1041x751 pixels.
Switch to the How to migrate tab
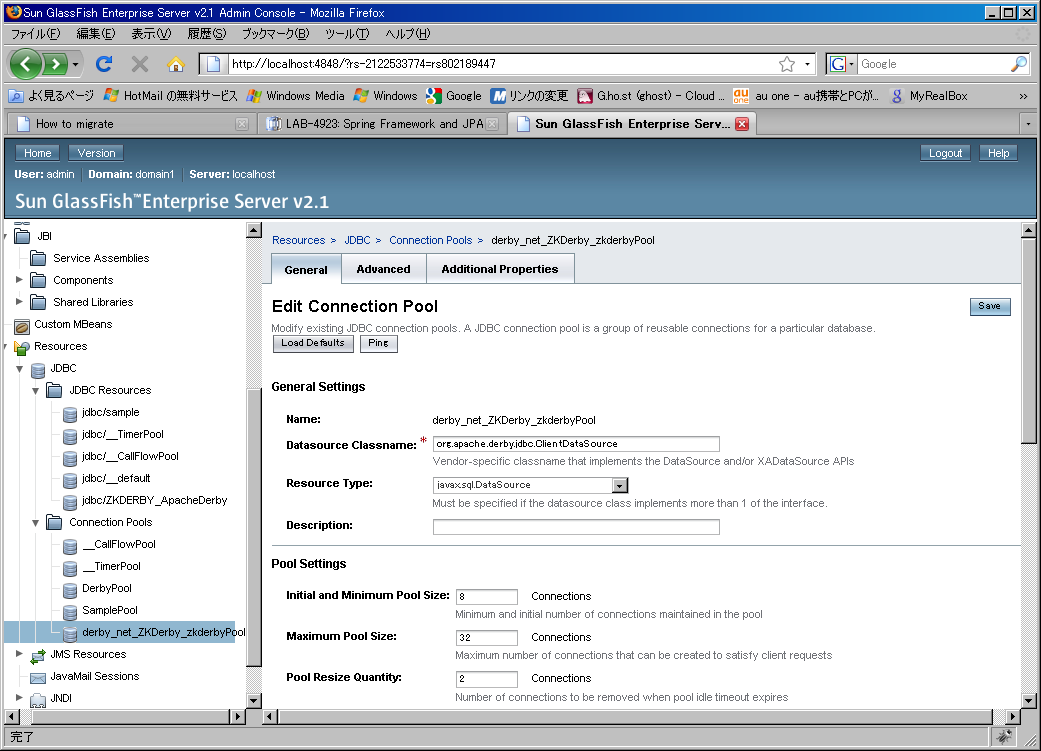tap(130, 124)
